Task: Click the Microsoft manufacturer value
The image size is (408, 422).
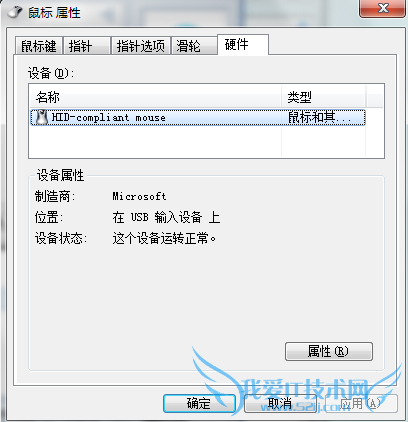Action: 139,196
